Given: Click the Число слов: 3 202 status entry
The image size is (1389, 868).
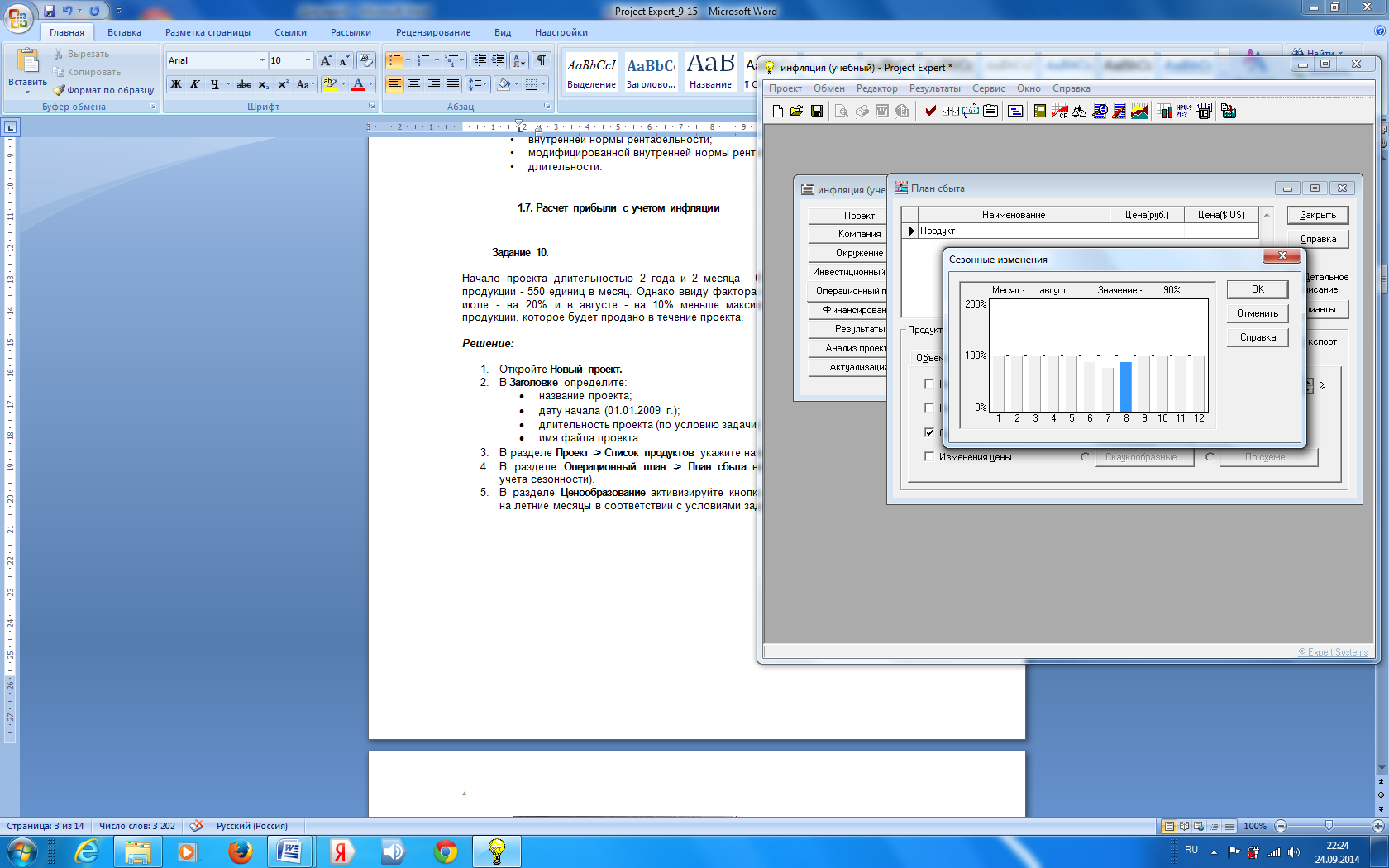Looking at the screenshot, I should pos(137,826).
